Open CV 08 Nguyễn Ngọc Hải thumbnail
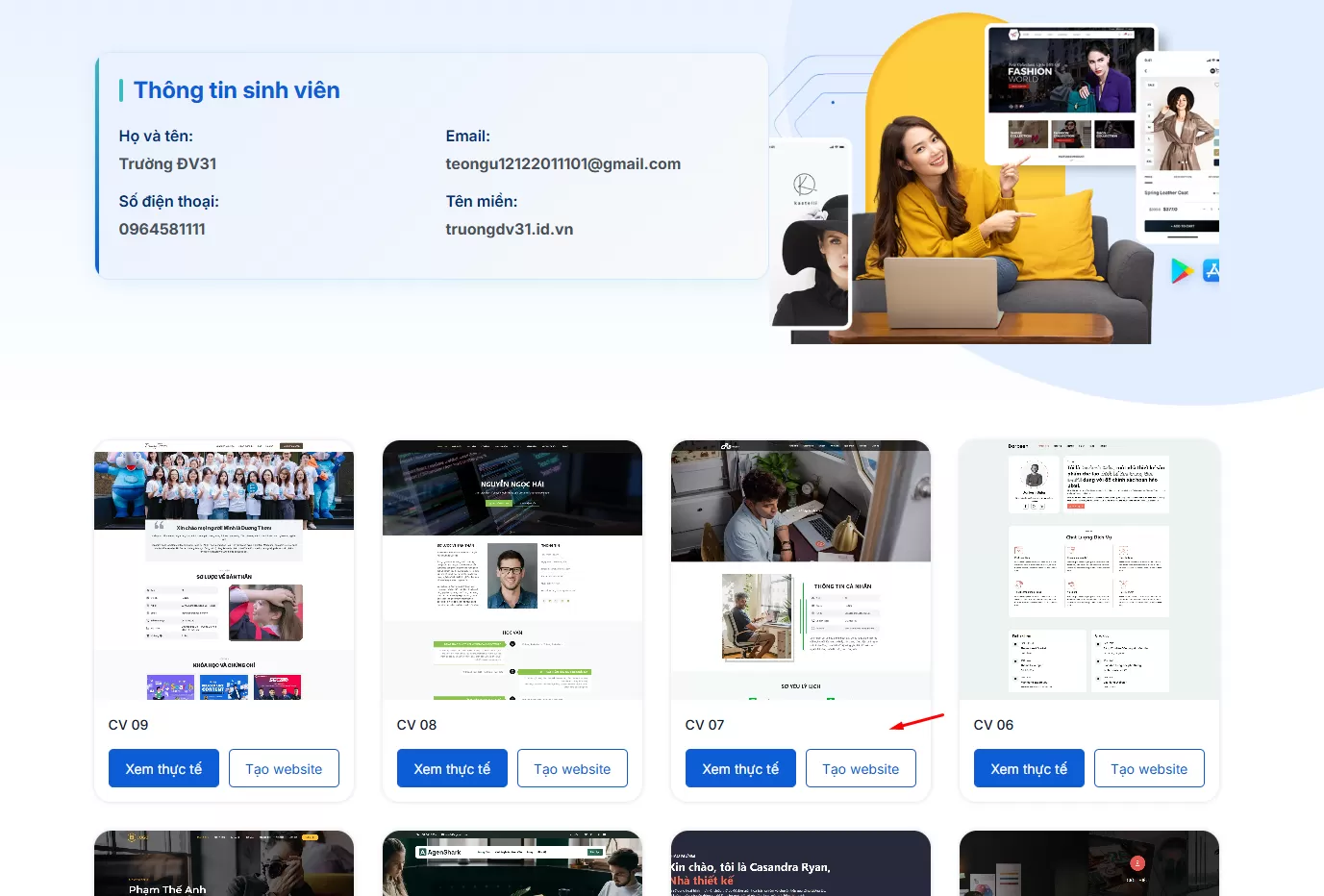Image resolution: width=1324 pixels, height=896 pixels. 512,569
